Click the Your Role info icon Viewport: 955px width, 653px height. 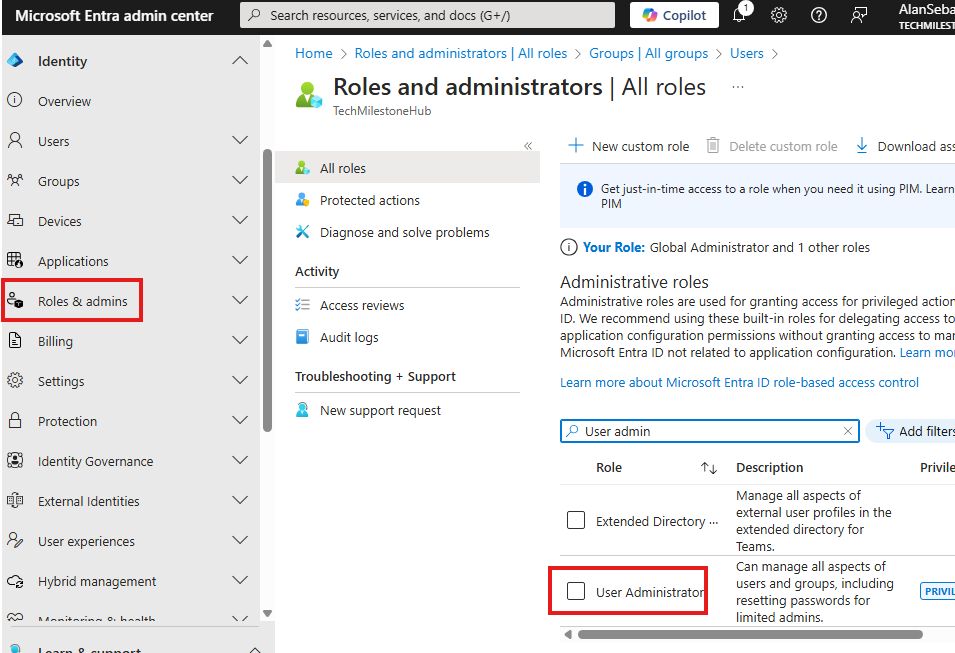coord(568,247)
